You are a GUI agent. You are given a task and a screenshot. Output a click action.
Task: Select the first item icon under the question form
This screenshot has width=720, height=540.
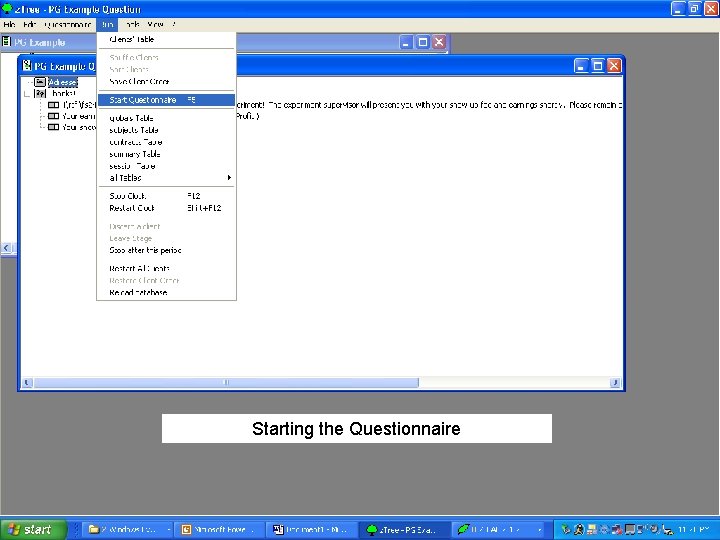click(x=54, y=105)
